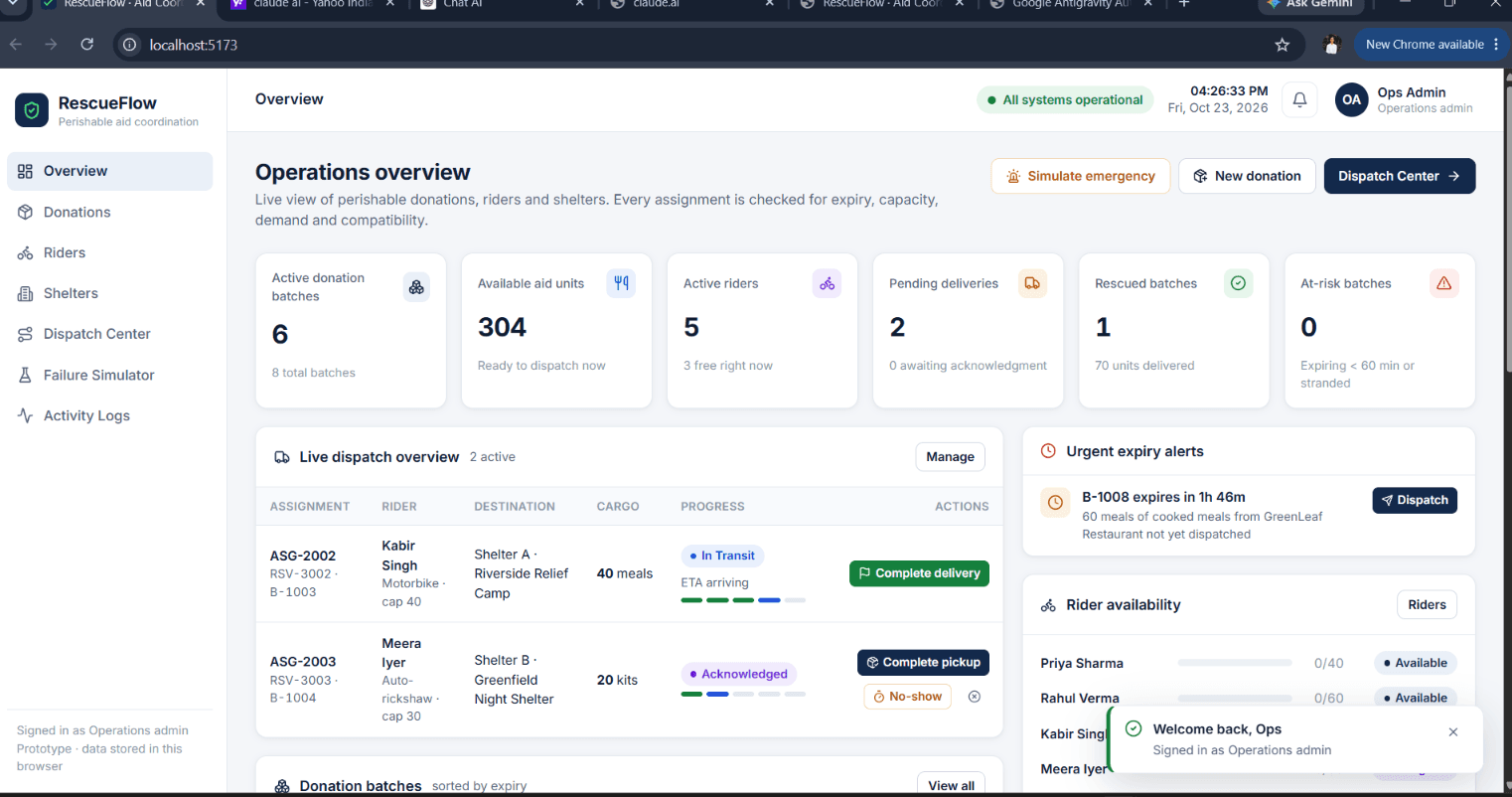Open Riders in the sidebar
Screen dimensions: 1512x797
coord(110,252)
